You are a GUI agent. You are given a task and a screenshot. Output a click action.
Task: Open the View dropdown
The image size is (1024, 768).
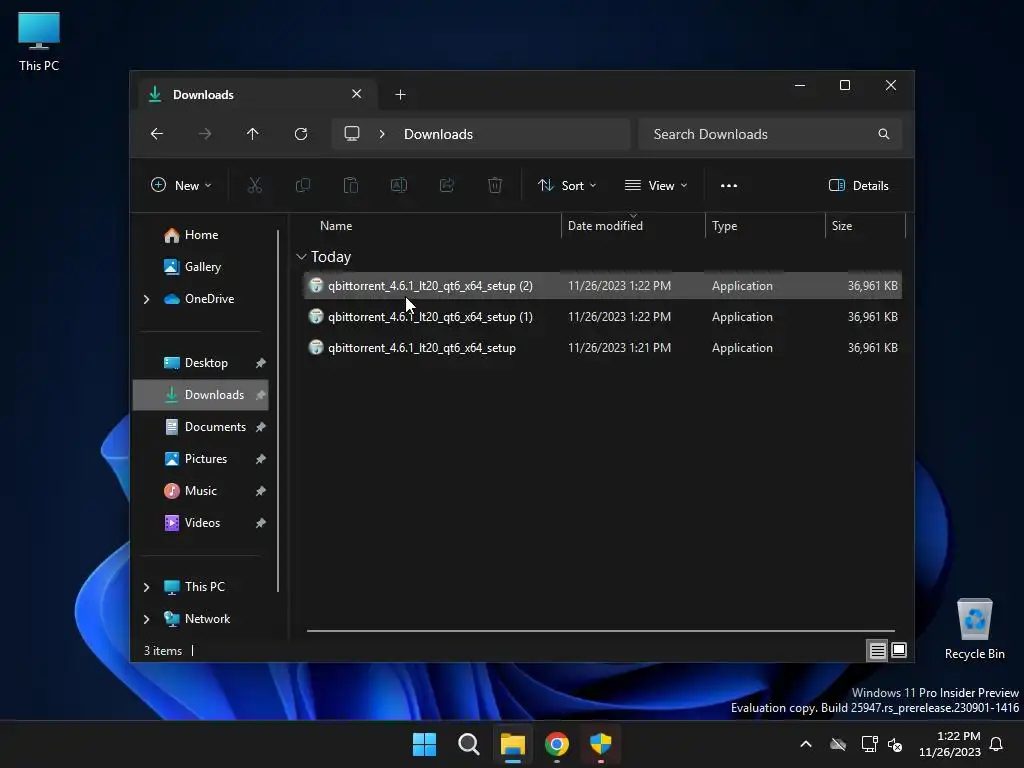656,185
